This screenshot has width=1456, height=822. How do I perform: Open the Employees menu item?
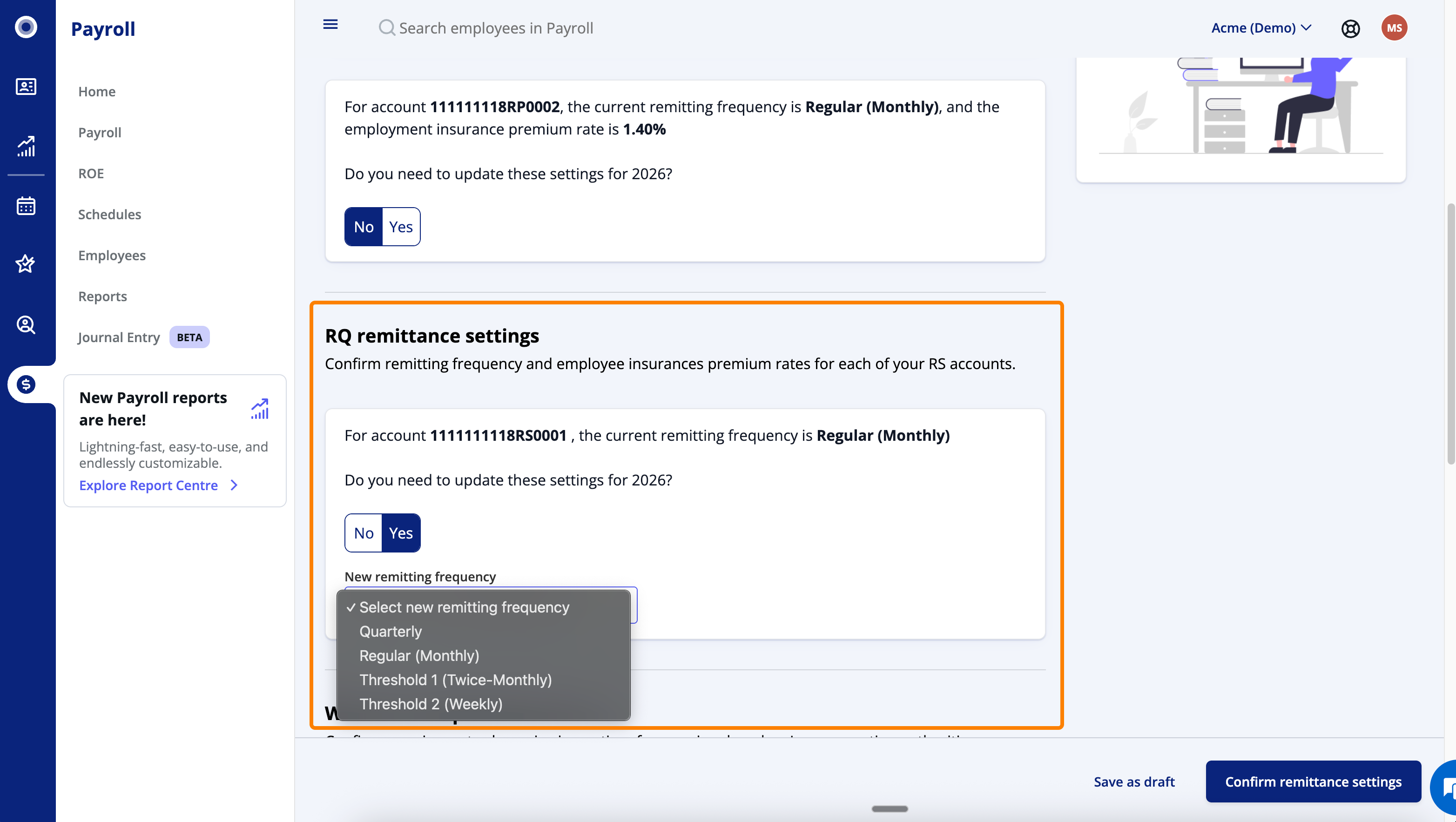click(x=112, y=256)
